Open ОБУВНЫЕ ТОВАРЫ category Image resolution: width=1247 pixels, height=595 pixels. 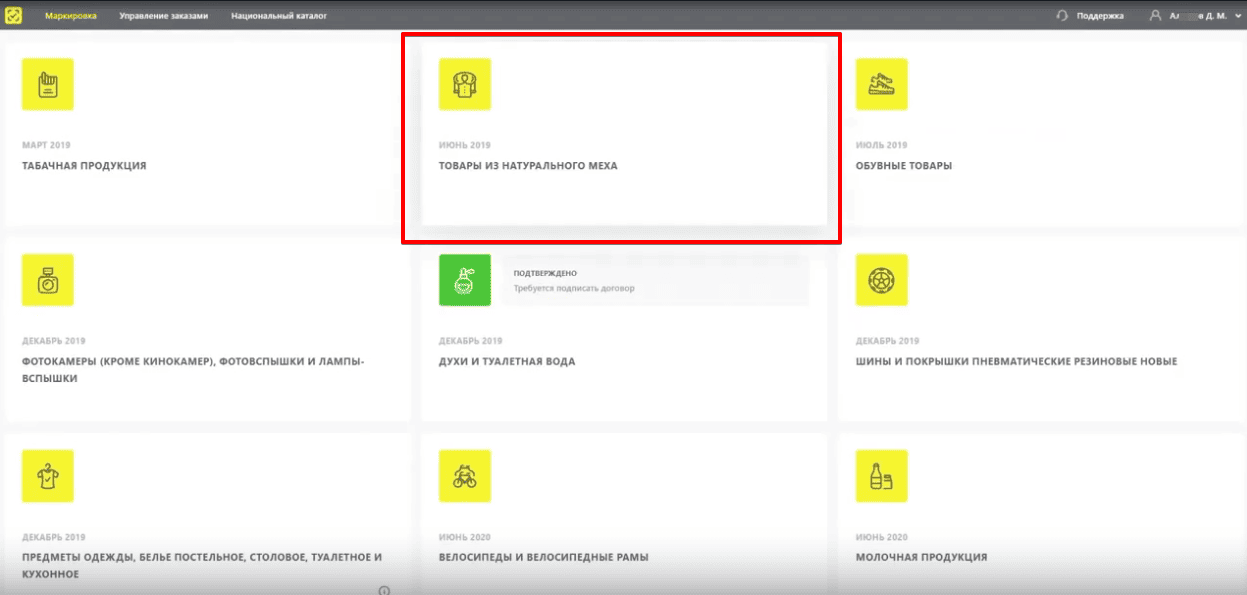click(x=904, y=166)
